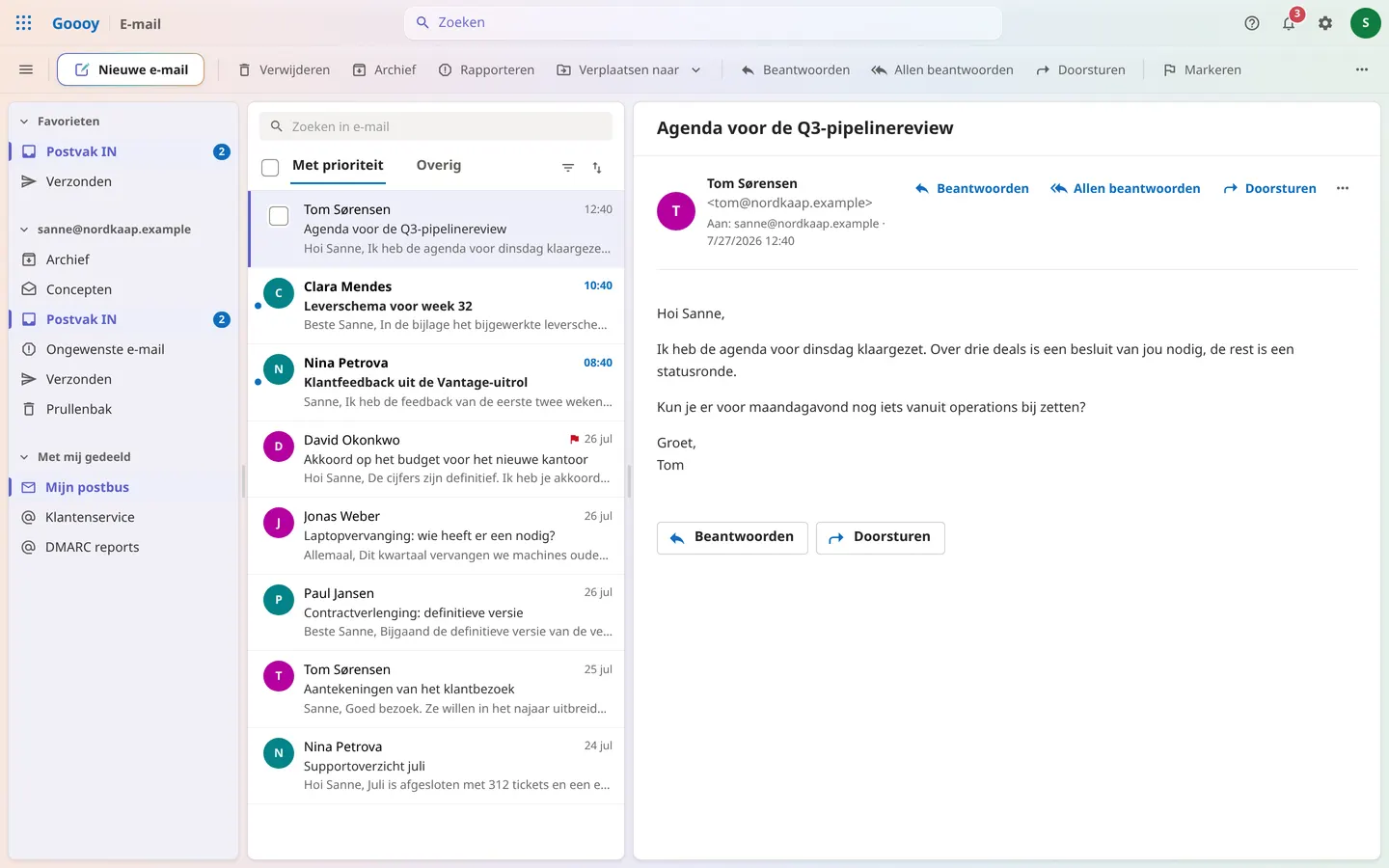Click Doorsturen link in message header

click(x=1269, y=188)
